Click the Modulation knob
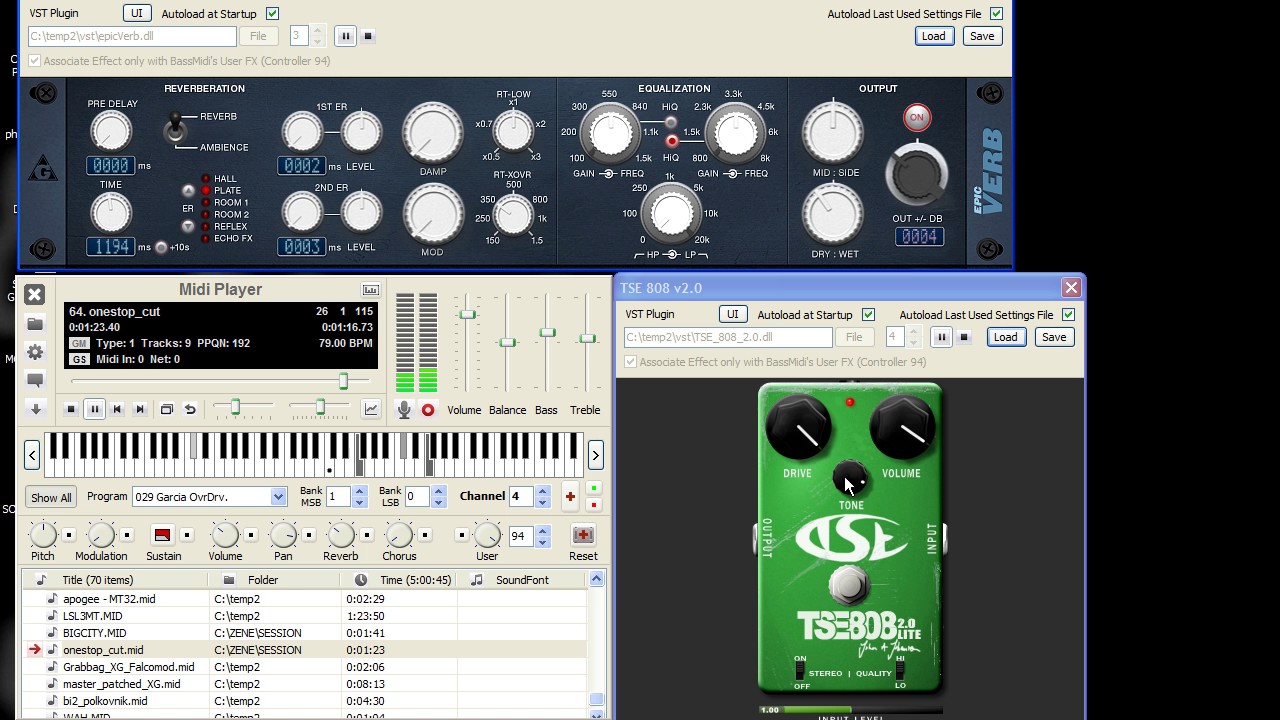The image size is (1280, 720). pyautogui.click(x=101, y=535)
